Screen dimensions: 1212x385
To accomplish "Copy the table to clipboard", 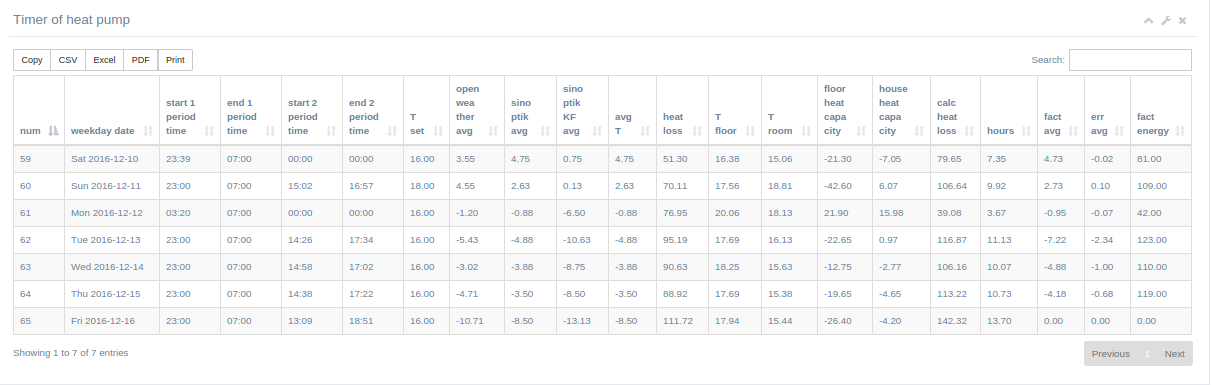I will pos(32,60).
